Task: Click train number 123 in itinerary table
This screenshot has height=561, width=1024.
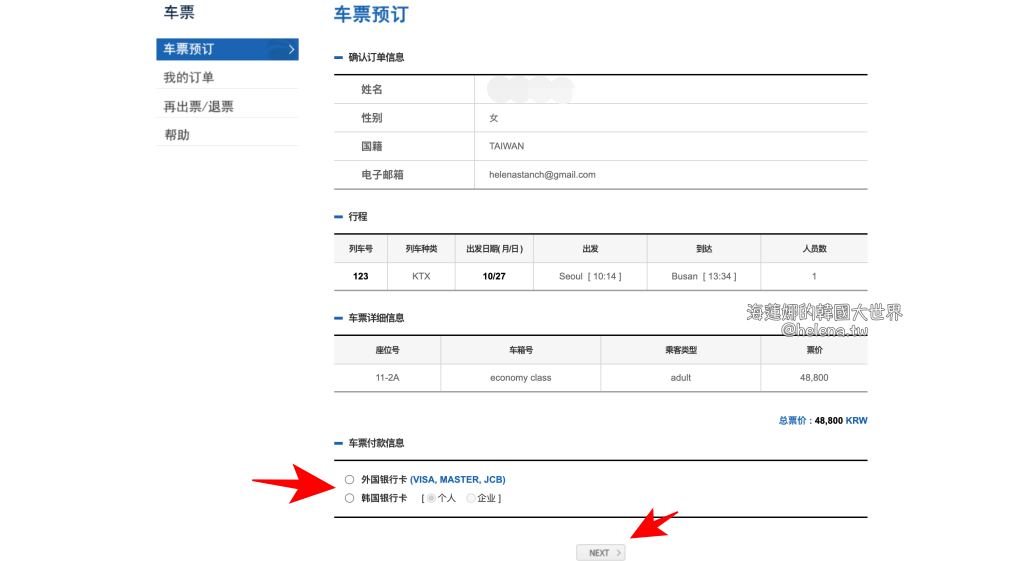Action: [x=361, y=276]
